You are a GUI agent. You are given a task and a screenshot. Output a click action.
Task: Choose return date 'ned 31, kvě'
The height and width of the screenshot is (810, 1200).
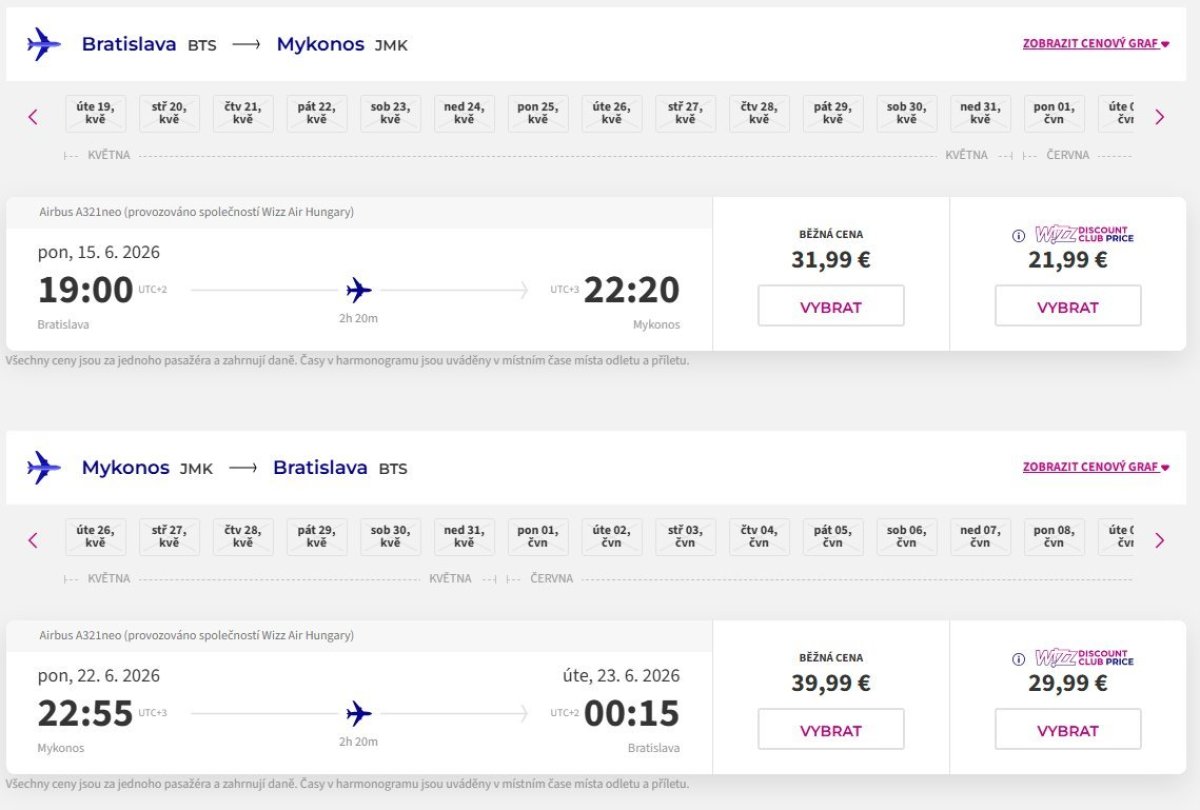464,536
